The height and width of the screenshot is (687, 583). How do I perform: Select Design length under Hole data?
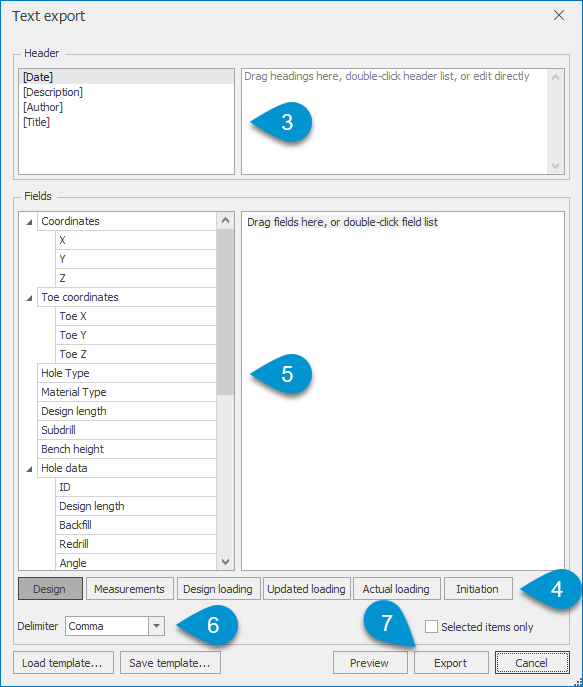136,506
